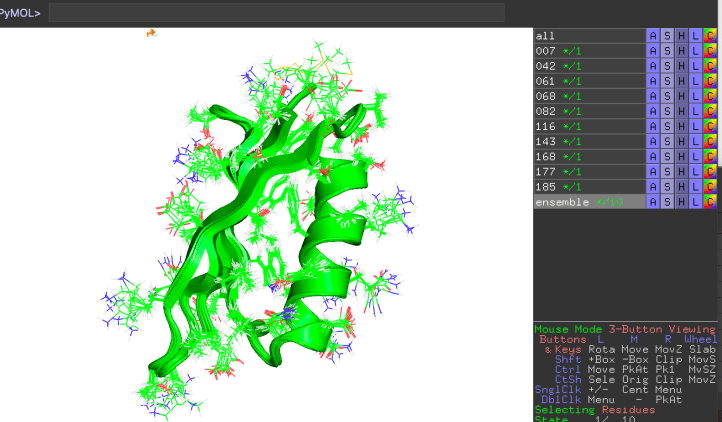The height and width of the screenshot is (422, 722).
Task: Open Hide menu (H) for 042
Action: tap(681, 66)
